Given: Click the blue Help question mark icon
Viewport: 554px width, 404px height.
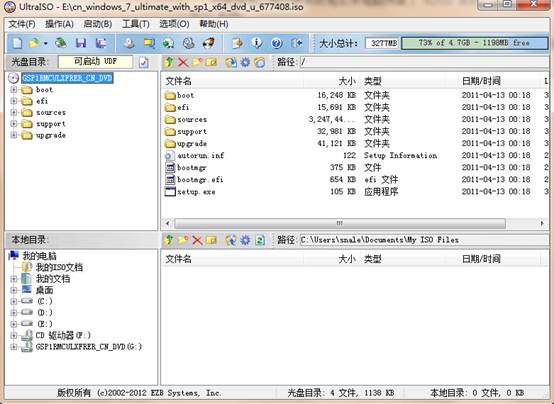Looking at the screenshot, I should (x=277, y=43).
